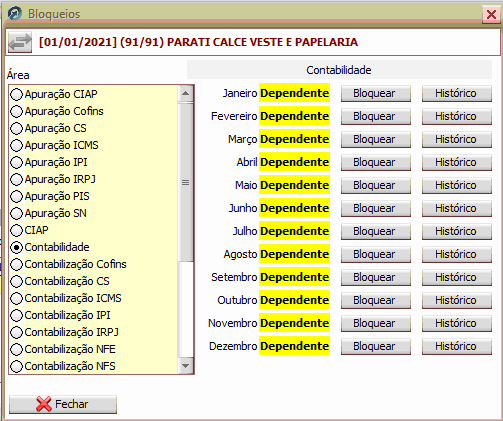Select the Contabilização NFE radio option

[x=16, y=349]
